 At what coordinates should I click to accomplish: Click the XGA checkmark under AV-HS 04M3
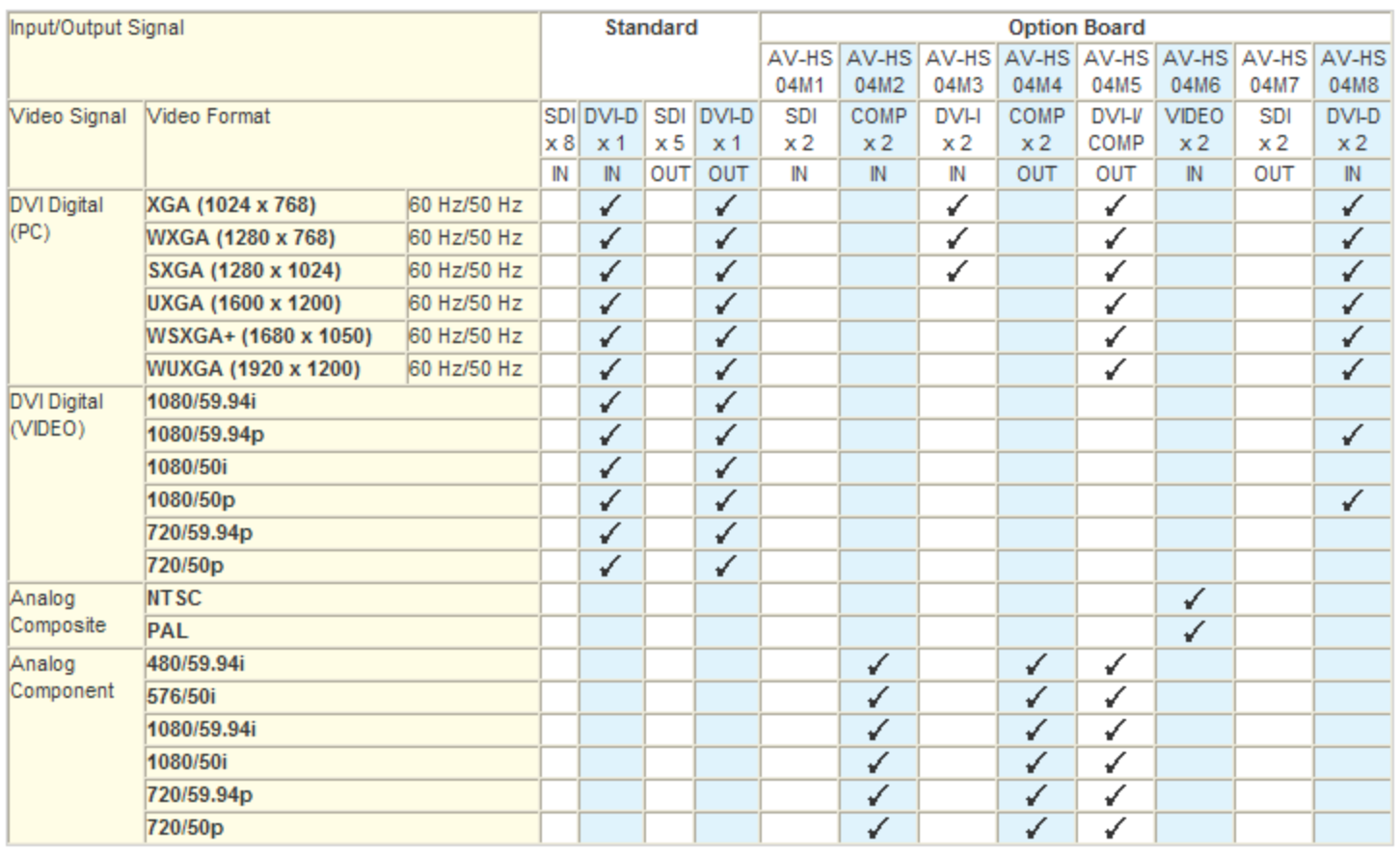pyautogui.click(x=957, y=205)
